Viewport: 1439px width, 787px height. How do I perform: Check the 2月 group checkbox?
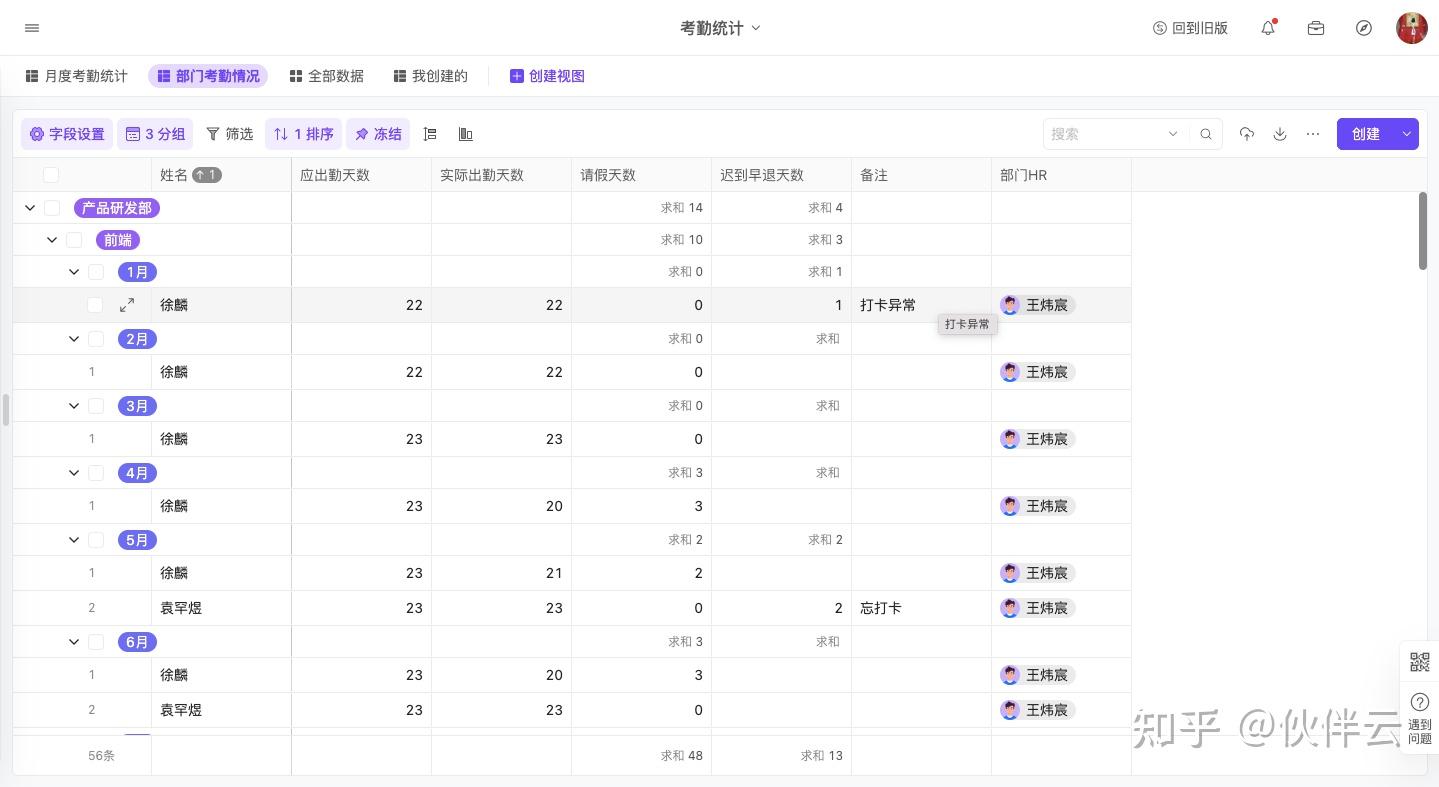tap(96, 339)
